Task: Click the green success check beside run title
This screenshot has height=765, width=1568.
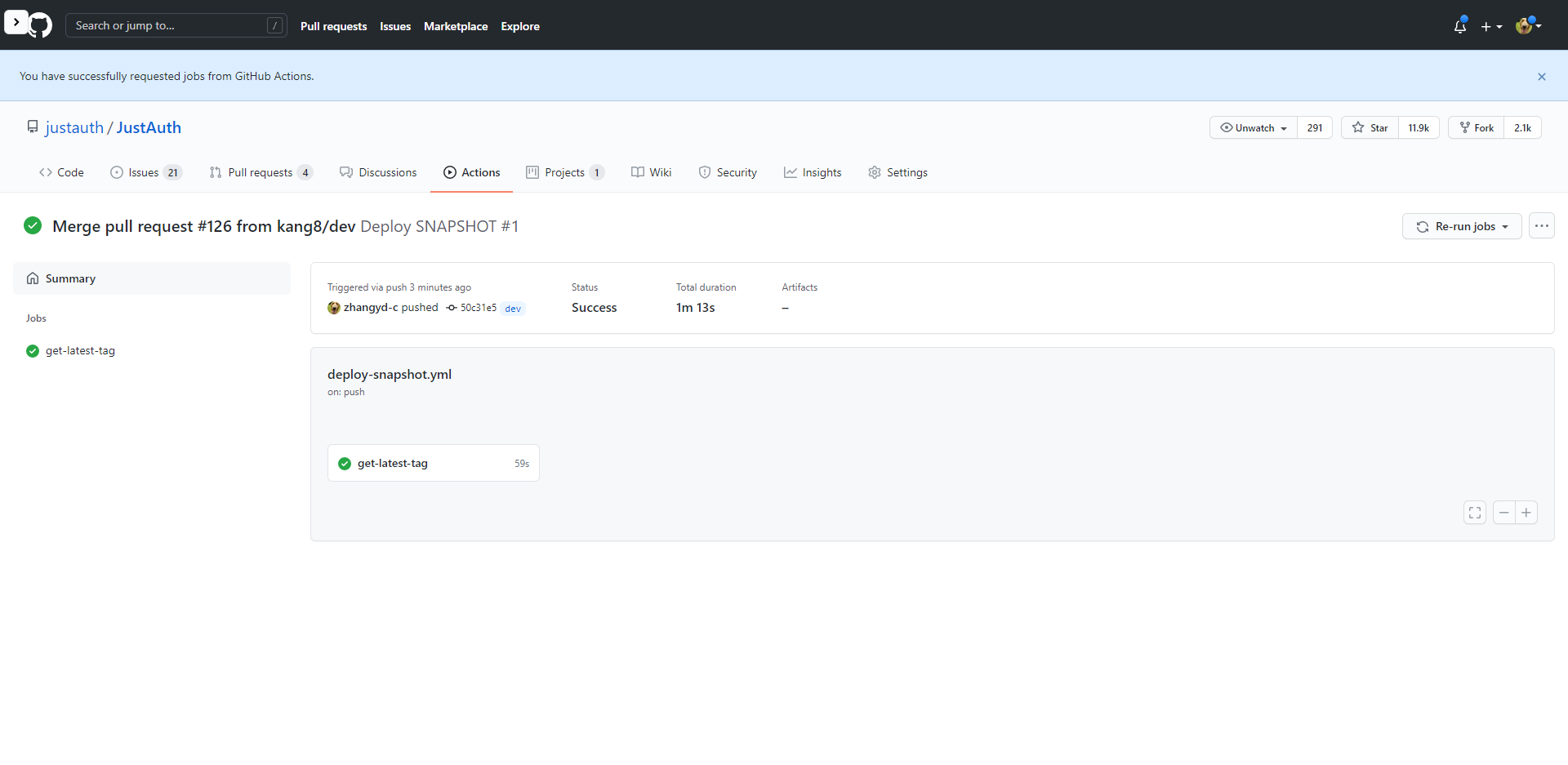Action: click(x=33, y=225)
